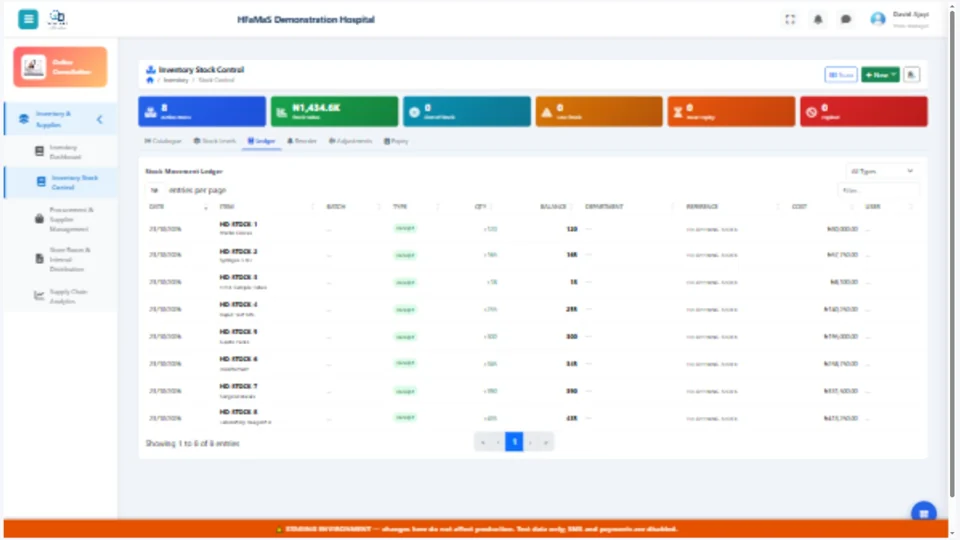Click item HD-STOCK-8 in ledger
Viewport: 960px width, 540px height.
coord(238,412)
